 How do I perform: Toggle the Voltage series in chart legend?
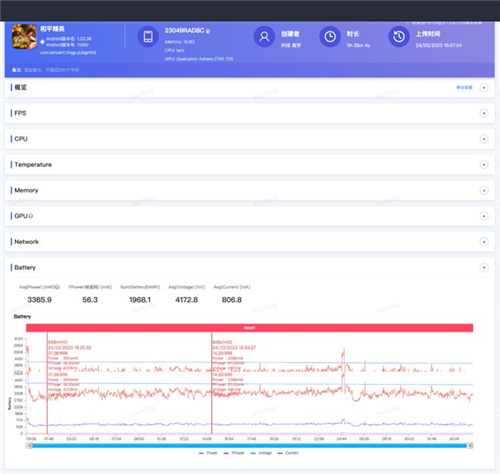(261, 453)
